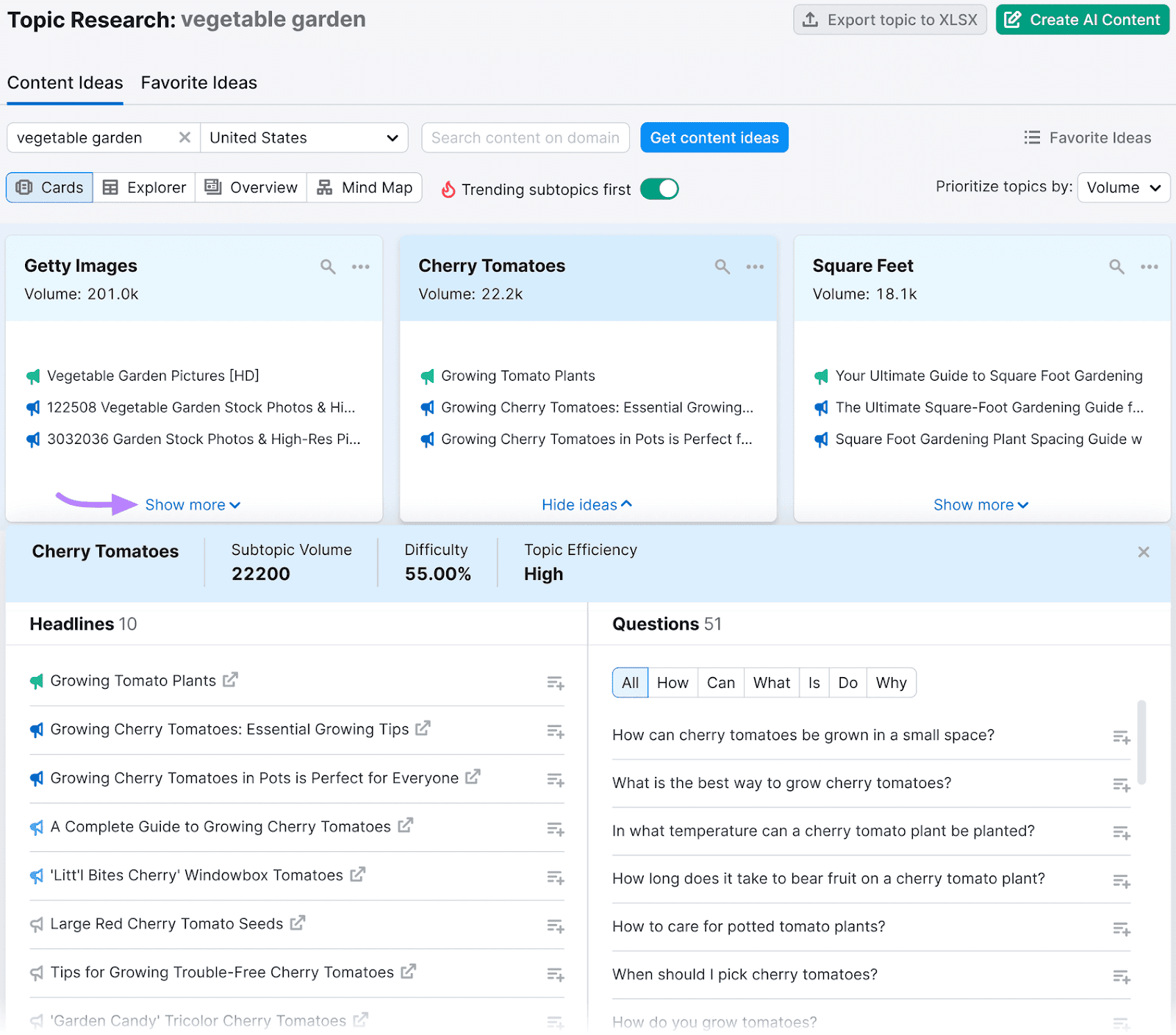Add 'Essential Growing Tips' headline to favorites
The height and width of the screenshot is (1035, 1176).
click(x=556, y=732)
